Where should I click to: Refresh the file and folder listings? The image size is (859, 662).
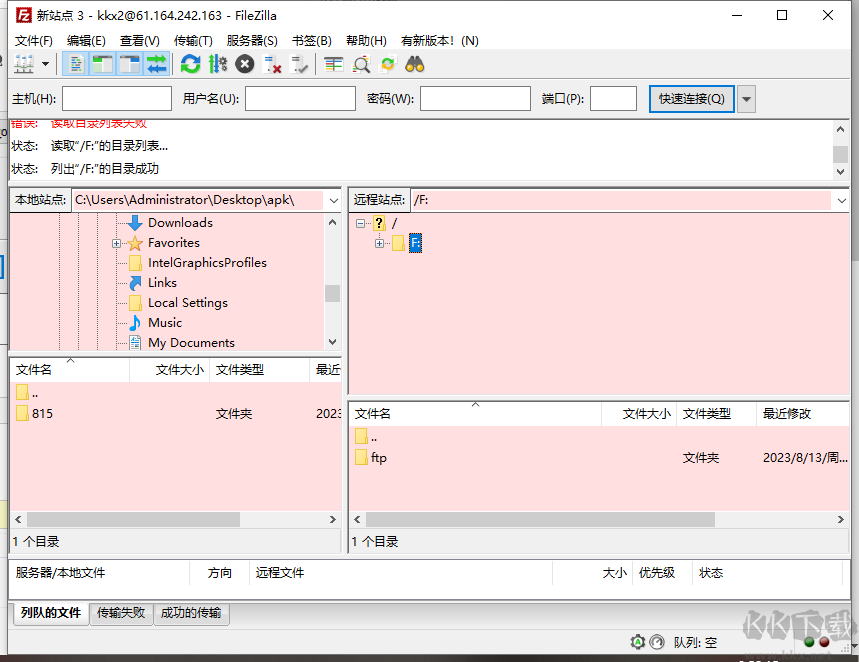pos(191,63)
